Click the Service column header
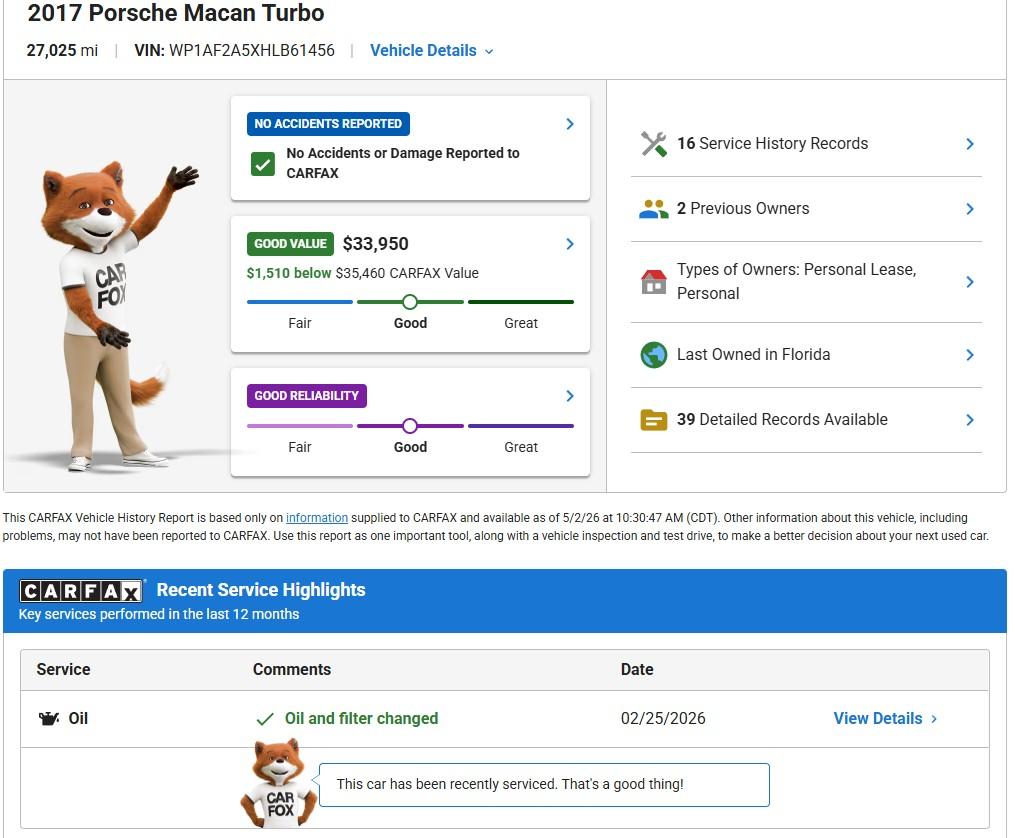 63,669
